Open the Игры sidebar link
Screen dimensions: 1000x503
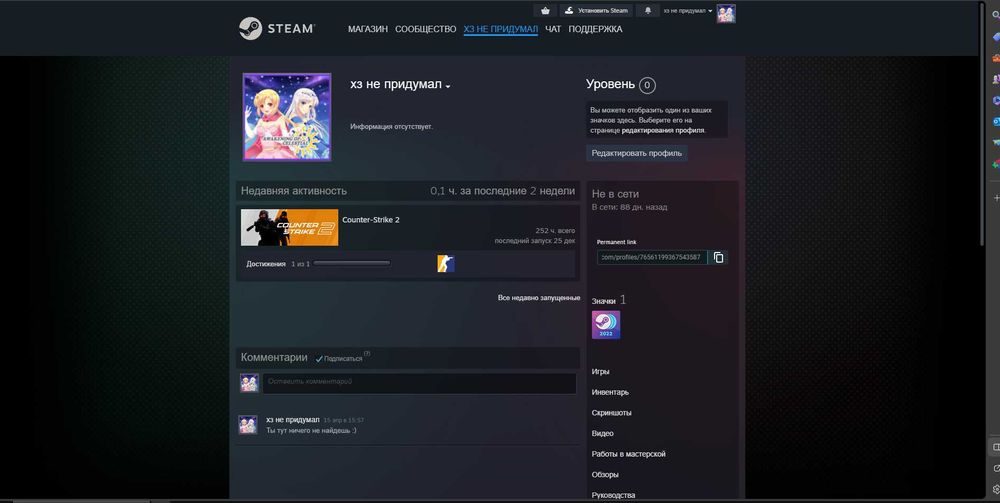pyautogui.click(x=600, y=372)
